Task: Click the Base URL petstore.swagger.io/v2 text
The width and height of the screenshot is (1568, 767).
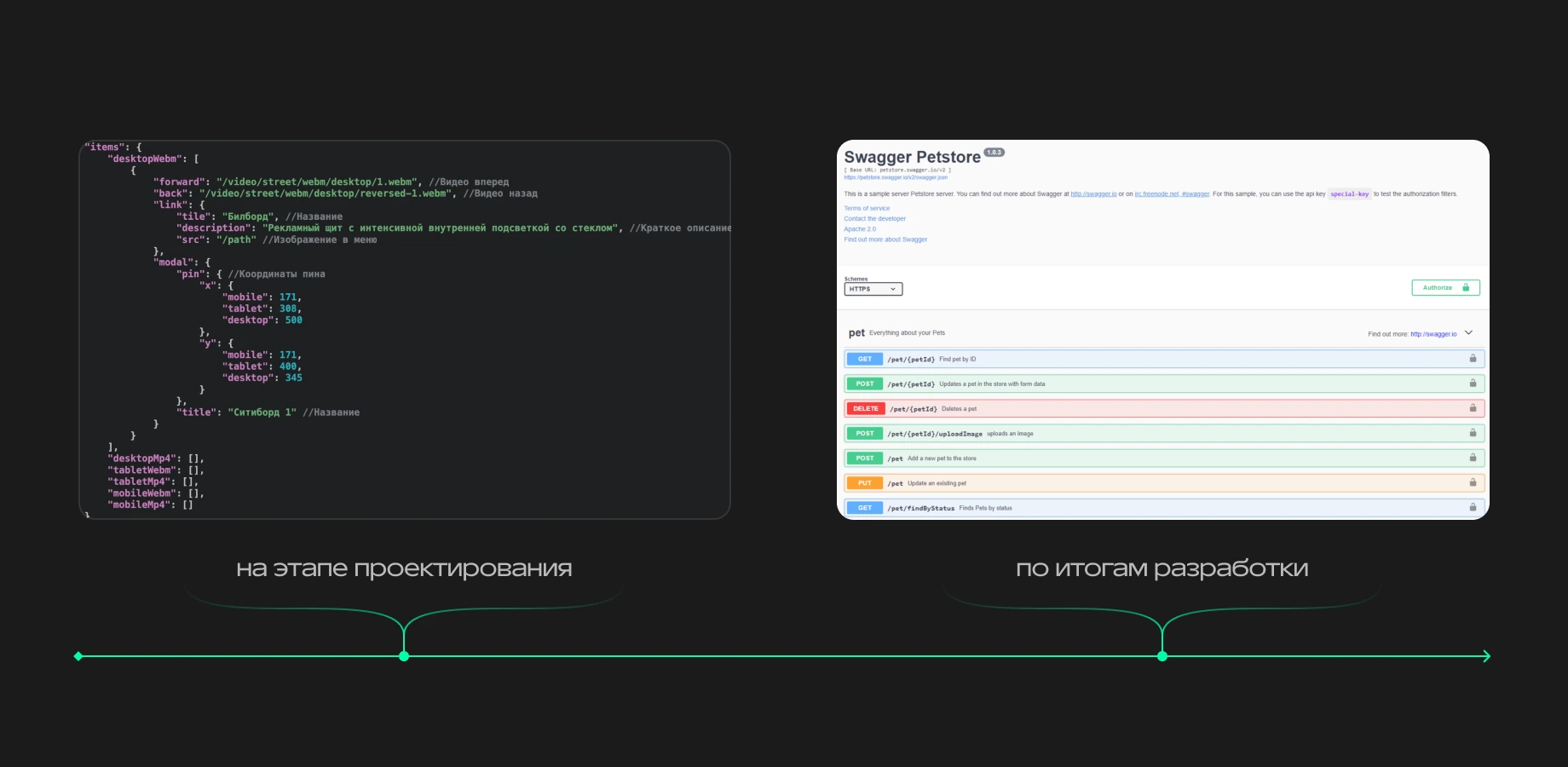Action: [x=898, y=170]
